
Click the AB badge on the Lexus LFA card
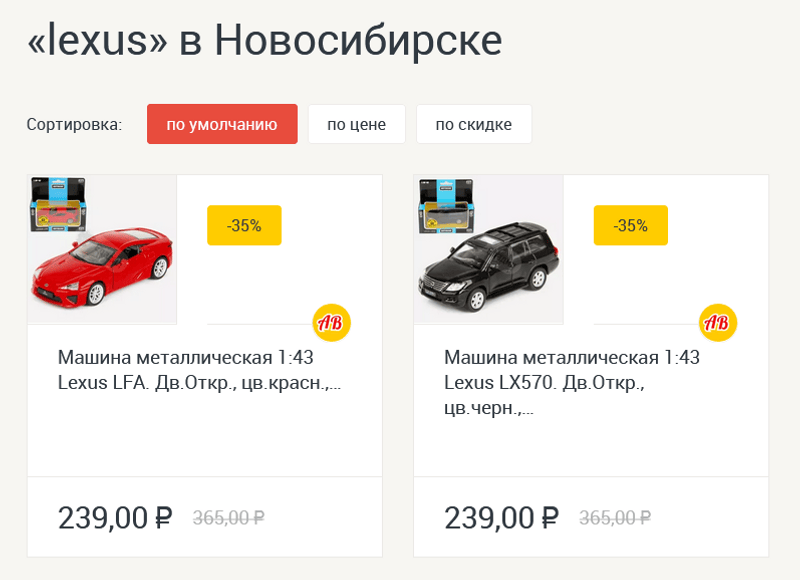tap(331, 322)
